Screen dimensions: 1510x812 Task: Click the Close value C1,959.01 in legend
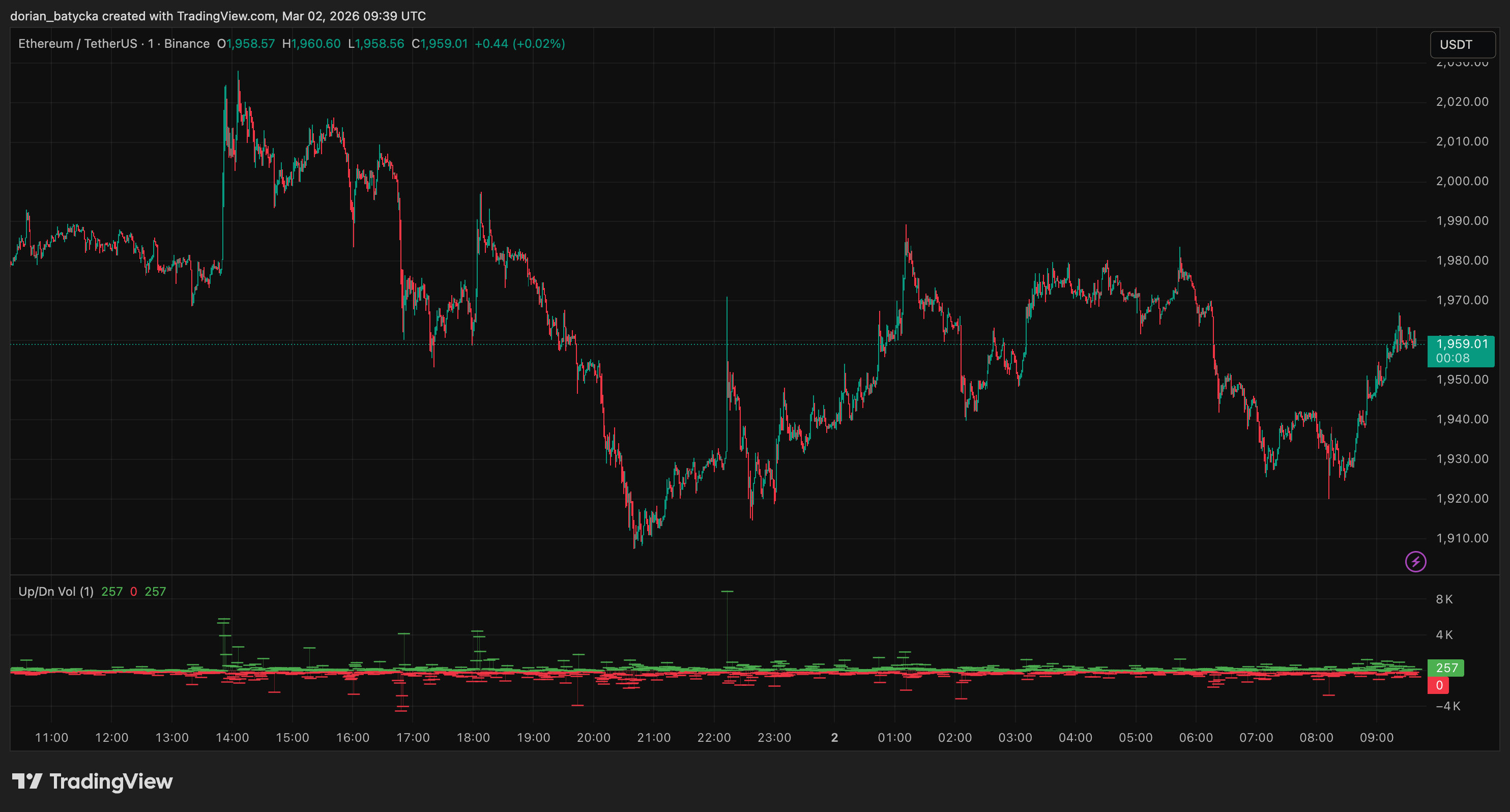point(440,44)
